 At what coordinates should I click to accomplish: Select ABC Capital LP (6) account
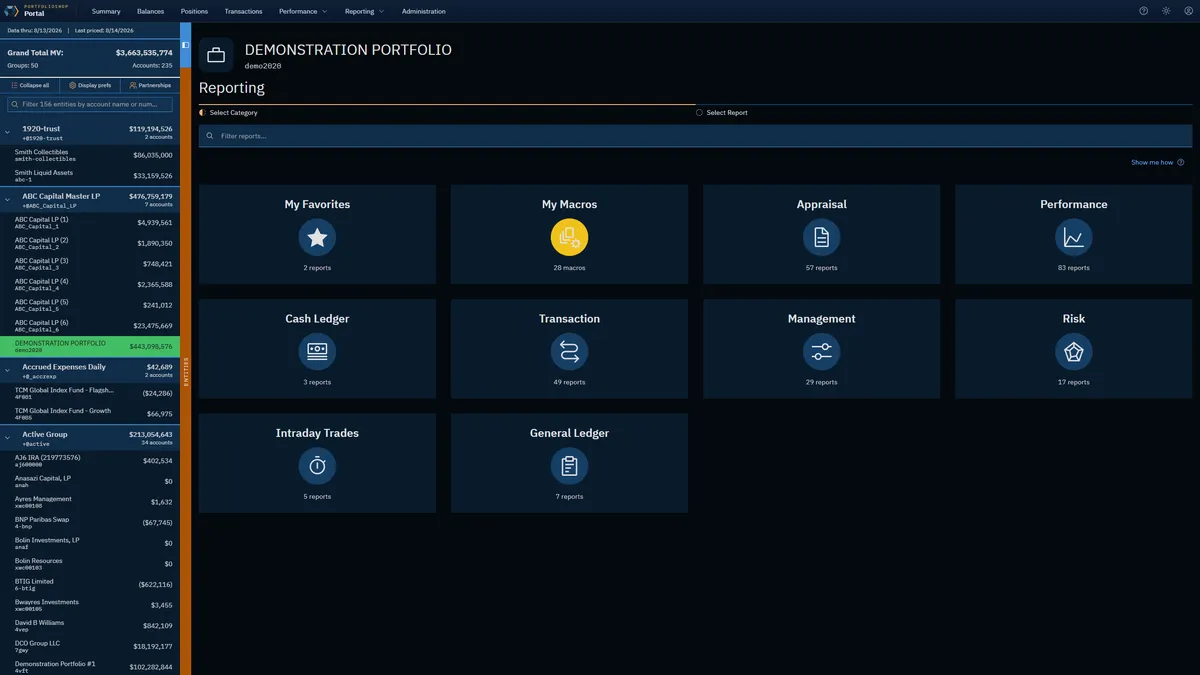coord(90,325)
